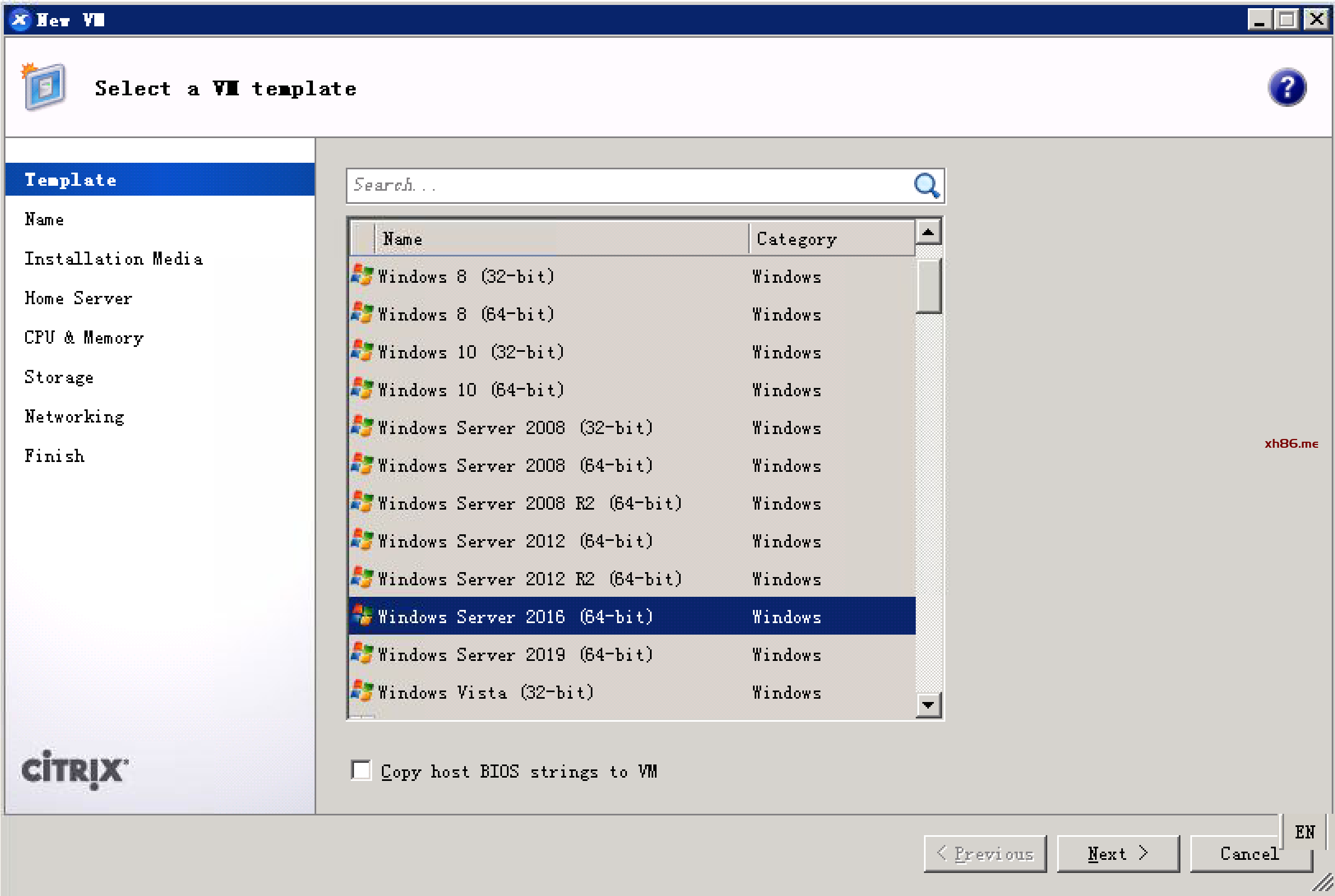Viewport: 1335px width, 896px height.
Task: Enable Copy host BIOS strings to VM
Action: (x=361, y=771)
